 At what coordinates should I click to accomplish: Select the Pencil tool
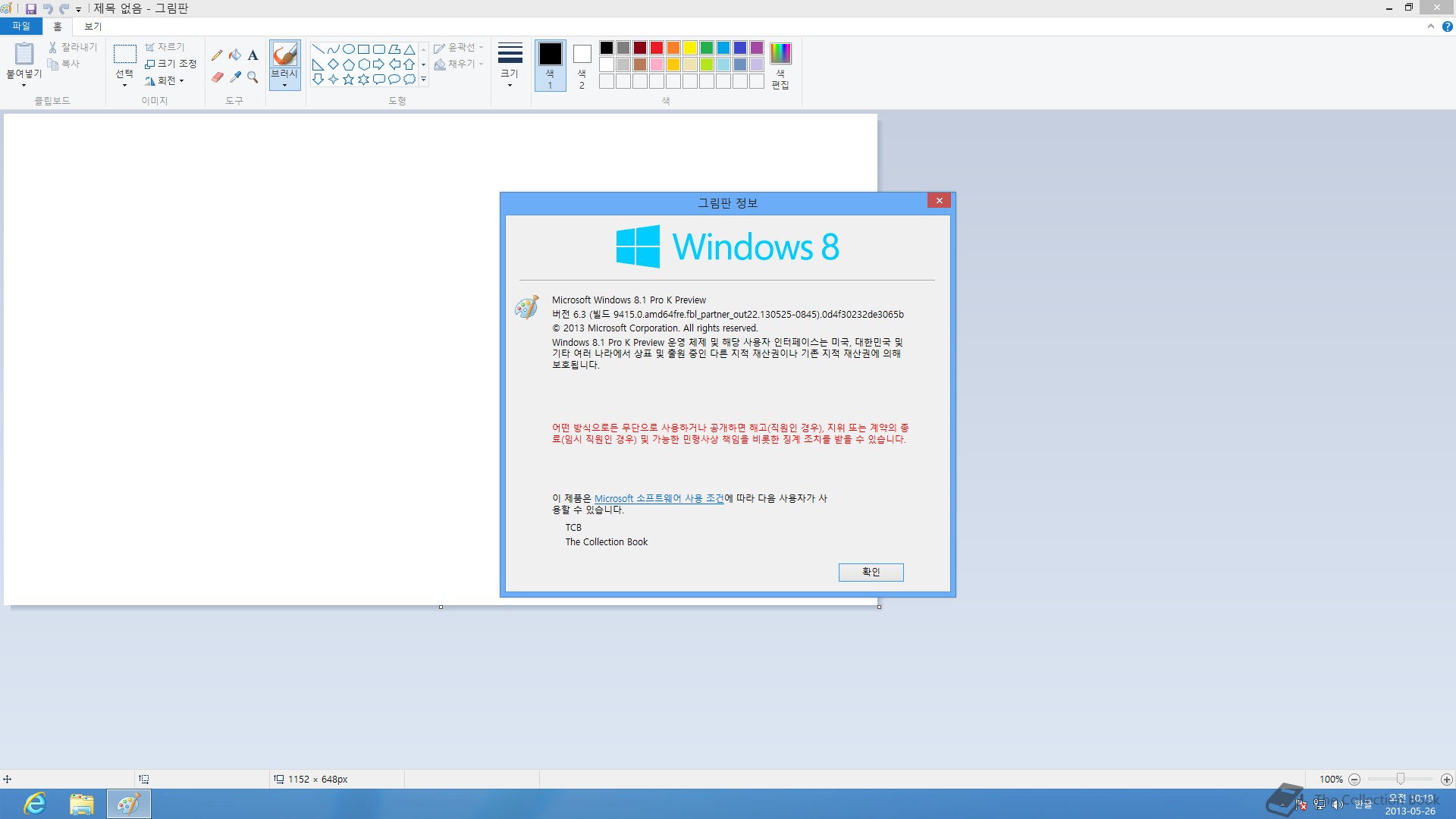[x=217, y=55]
